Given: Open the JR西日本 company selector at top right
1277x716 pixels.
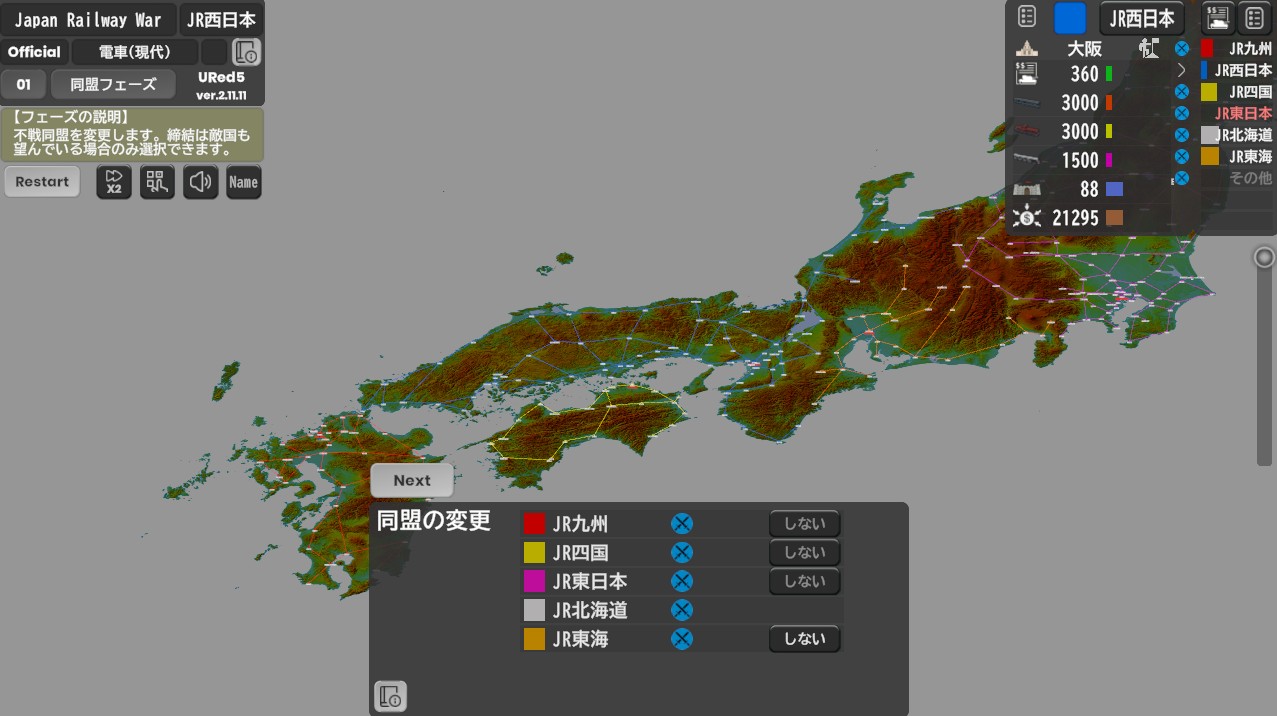Looking at the screenshot, I should click(1142, 18).
